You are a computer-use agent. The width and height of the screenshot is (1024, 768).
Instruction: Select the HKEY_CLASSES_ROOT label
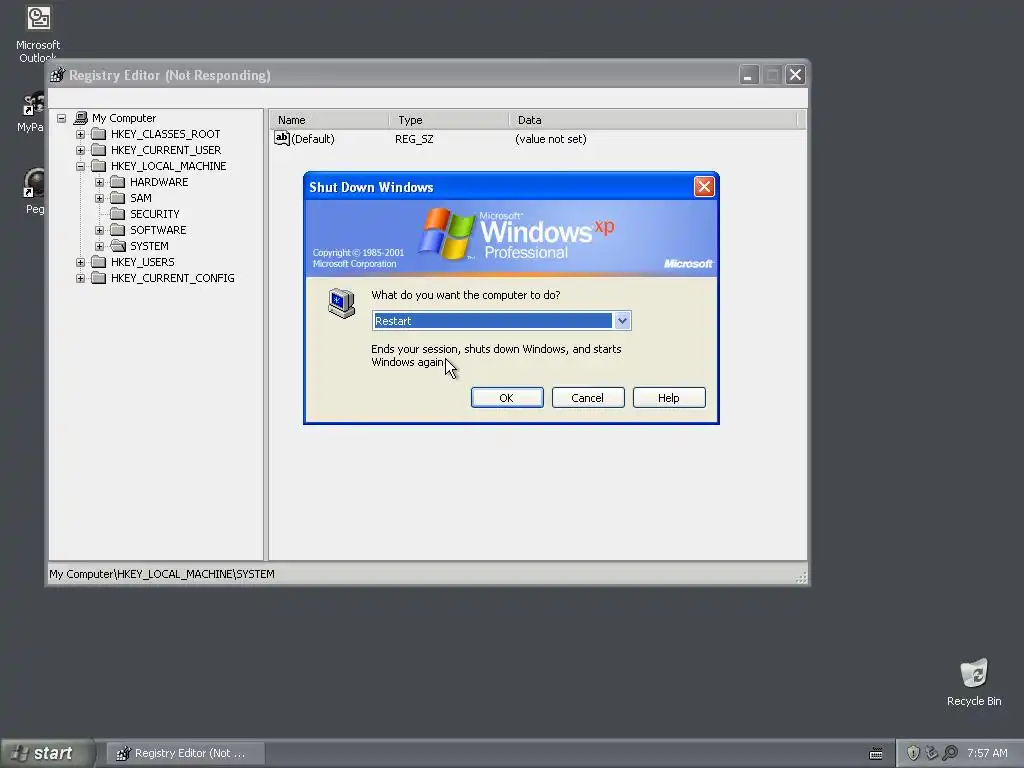point(165,134)
